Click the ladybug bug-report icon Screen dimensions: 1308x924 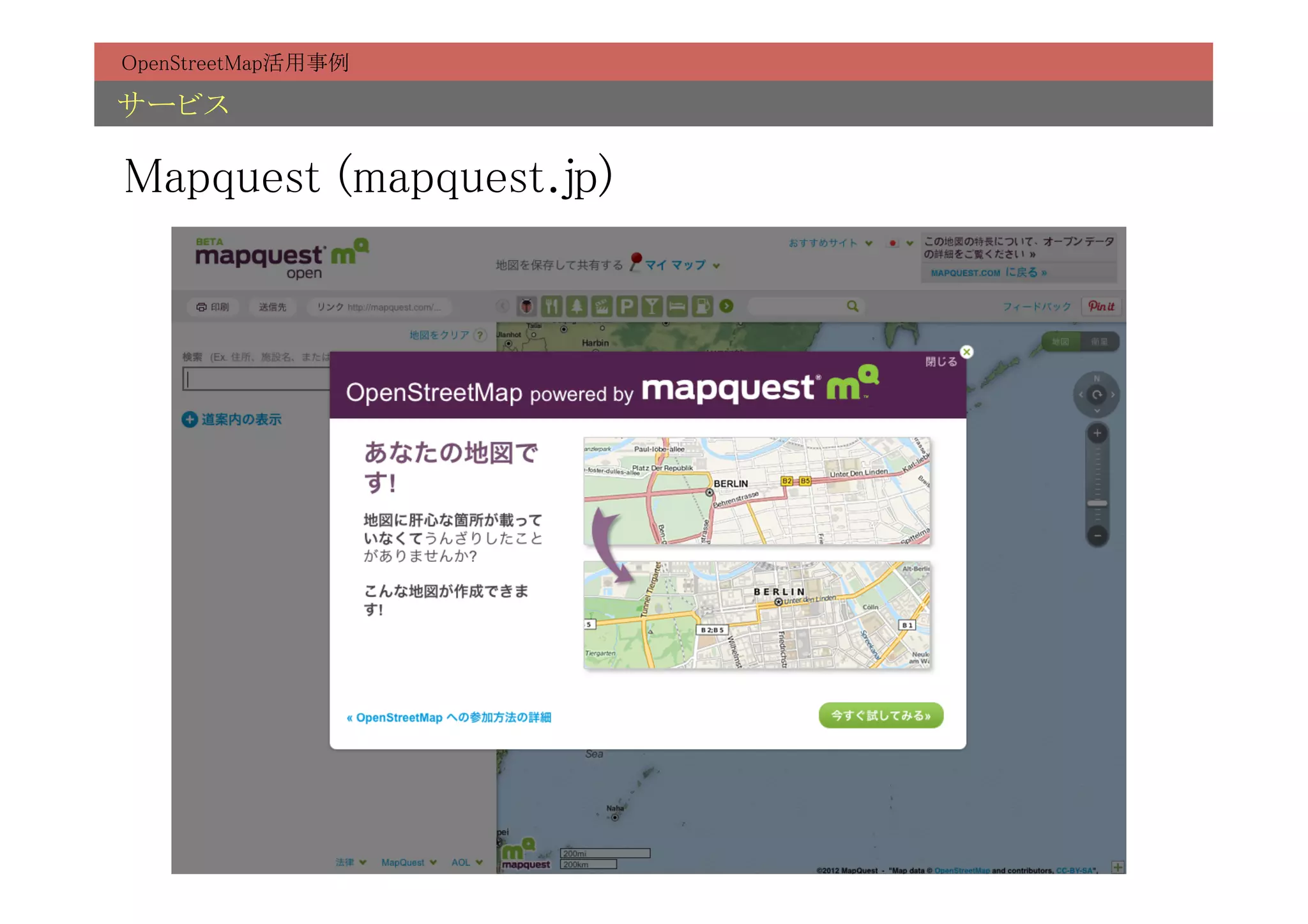click(x=526, y=307)
